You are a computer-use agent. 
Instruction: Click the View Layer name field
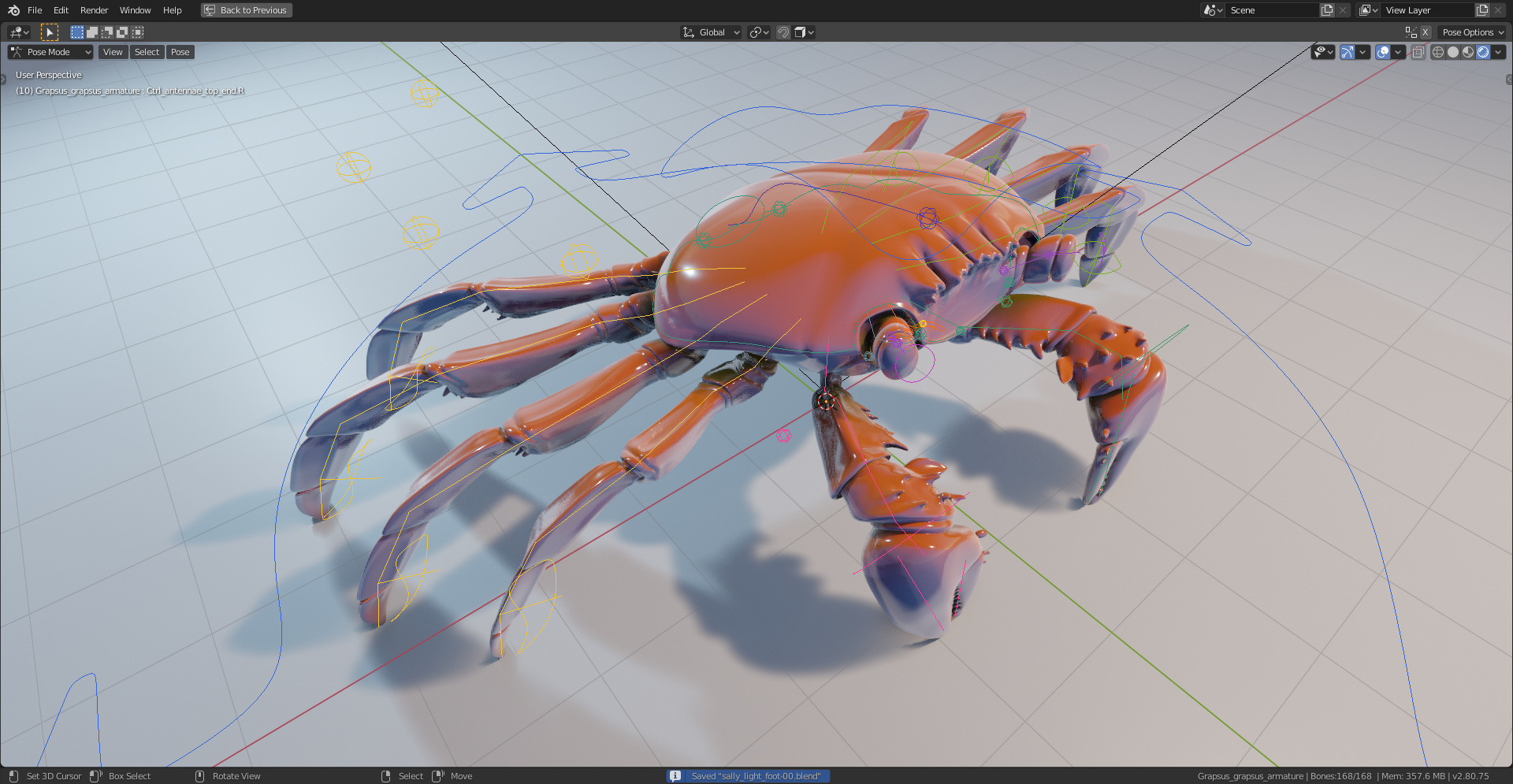(x=1428, y=10)
